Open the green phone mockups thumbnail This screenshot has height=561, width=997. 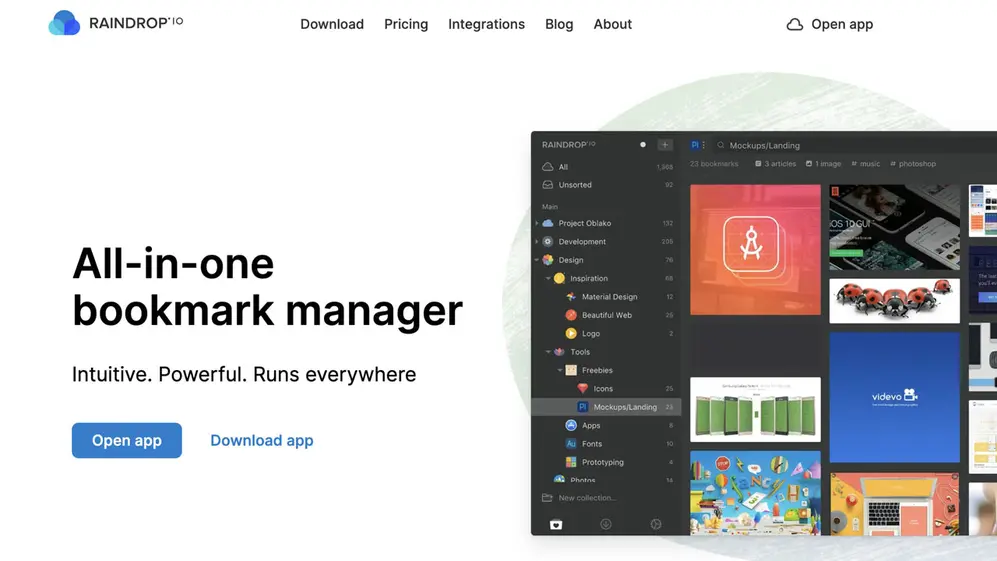click(755, 410)
